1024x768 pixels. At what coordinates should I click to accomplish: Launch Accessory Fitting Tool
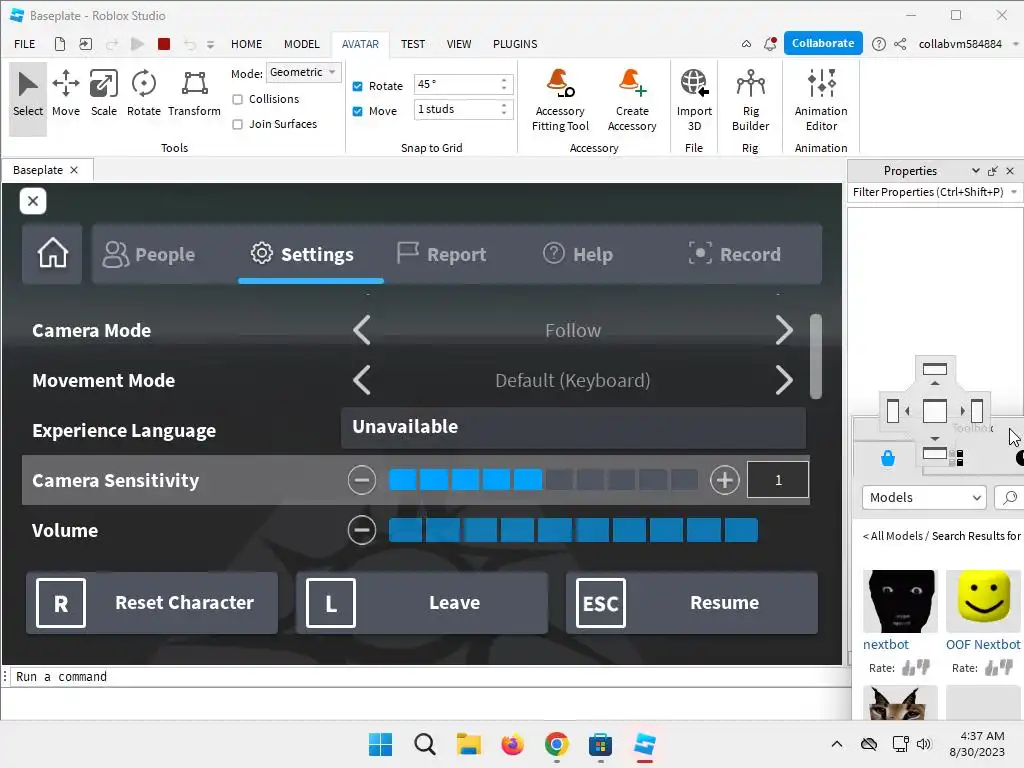[x=560, y=101]
